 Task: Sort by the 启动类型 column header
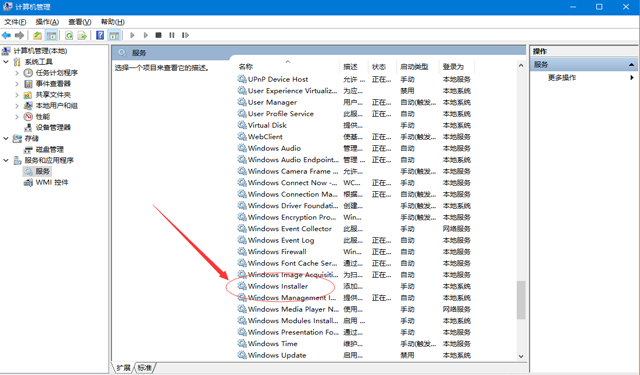(414, 67)
